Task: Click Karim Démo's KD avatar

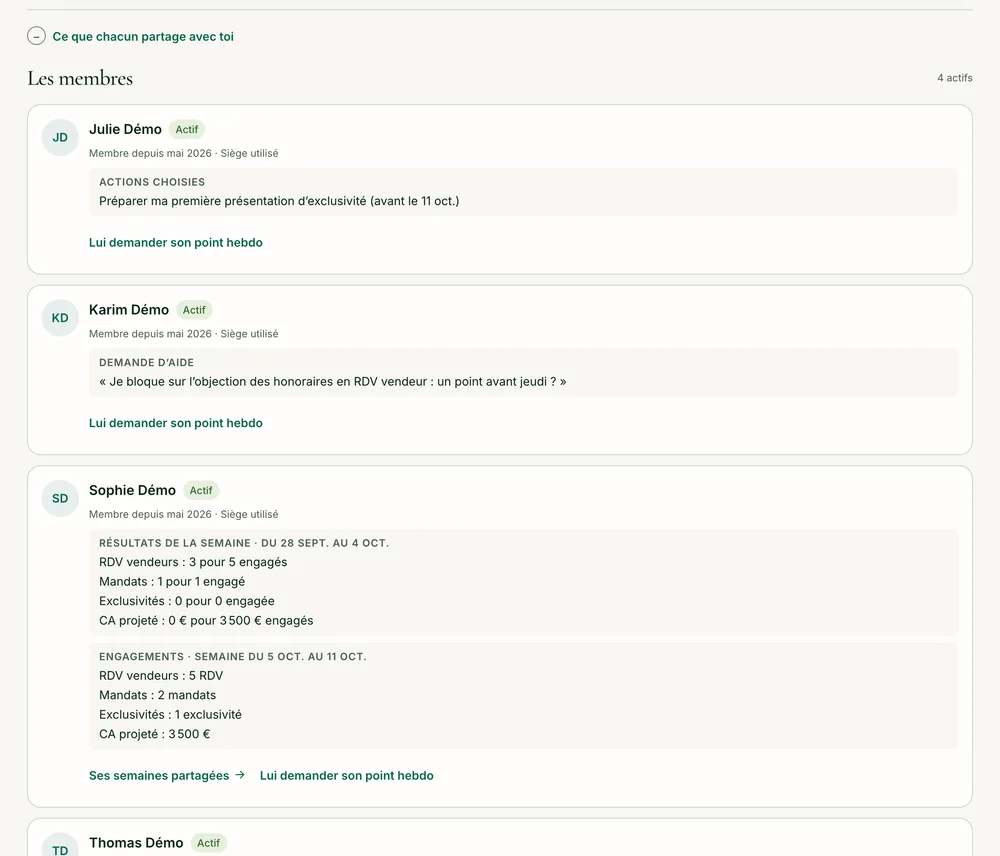Action: click(x=60, y=318)
